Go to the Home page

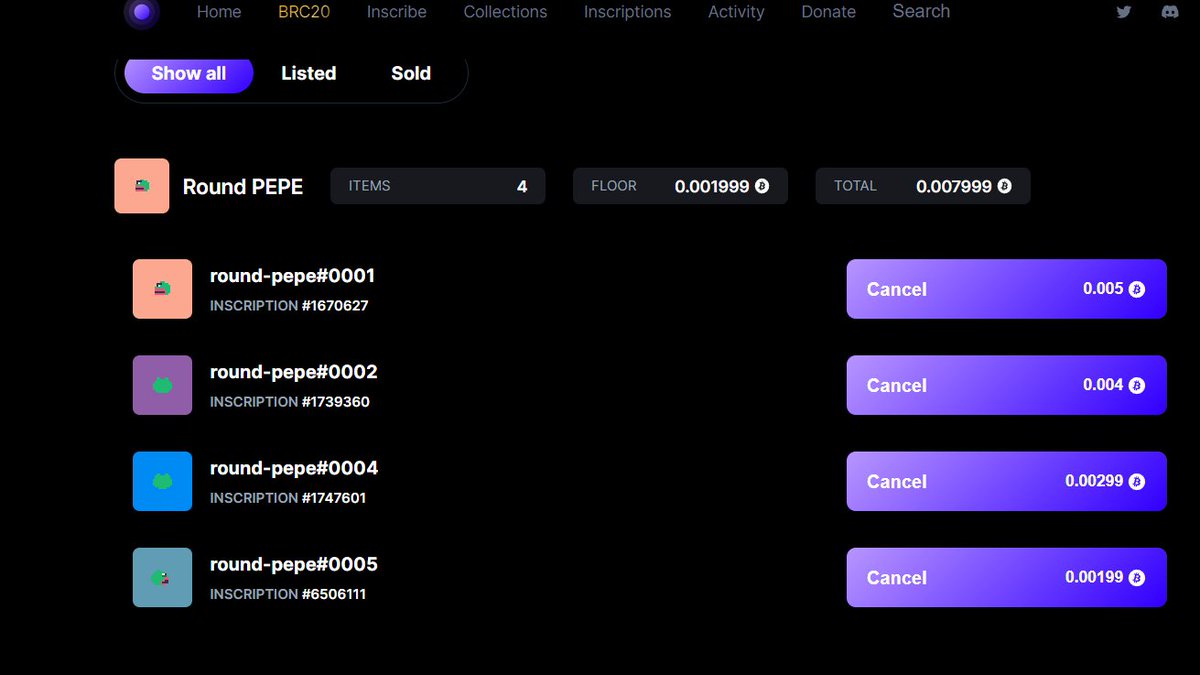pyautogui.click(x=219, y=12)
